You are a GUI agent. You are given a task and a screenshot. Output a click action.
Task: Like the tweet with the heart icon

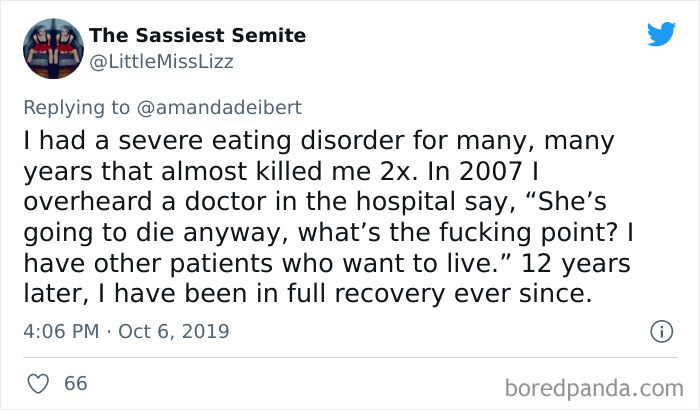(38, 383)
